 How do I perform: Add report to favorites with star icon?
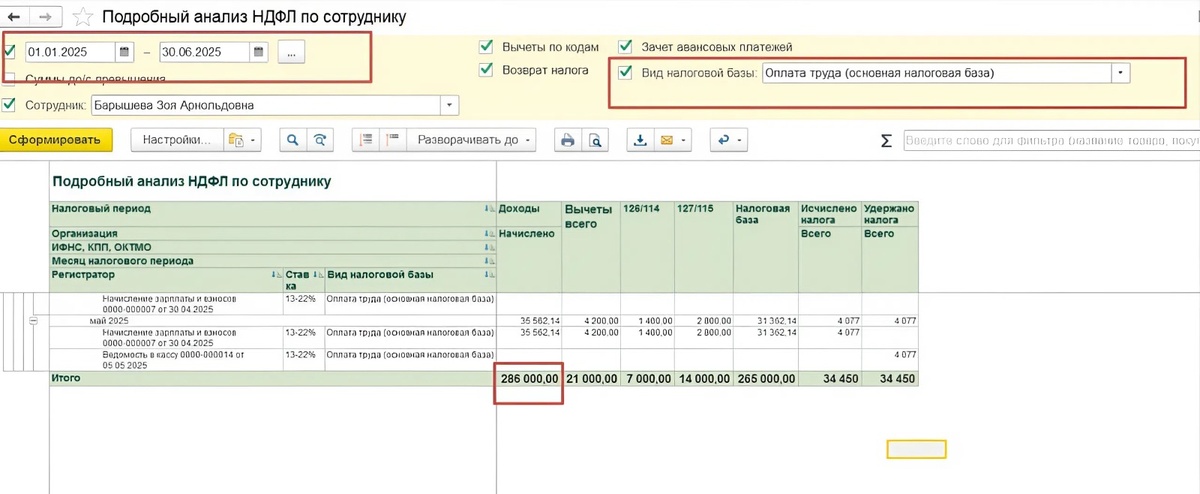pos(85,17)
